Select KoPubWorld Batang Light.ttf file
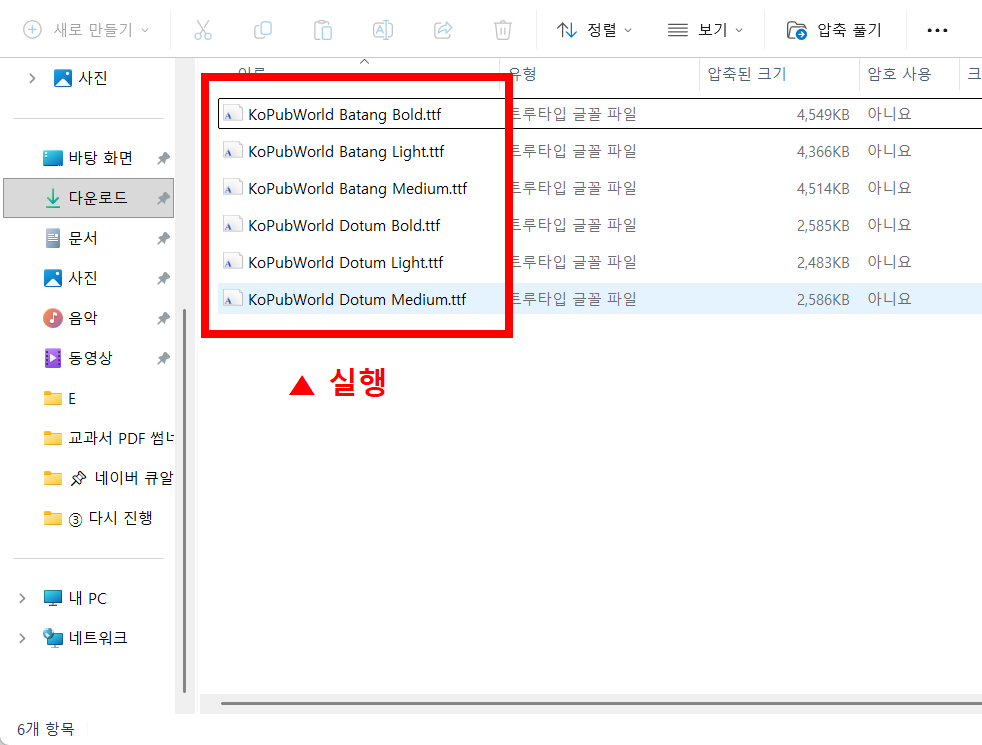Image resolution: width=982 pixels, height=745 pixels. [346, 152]
